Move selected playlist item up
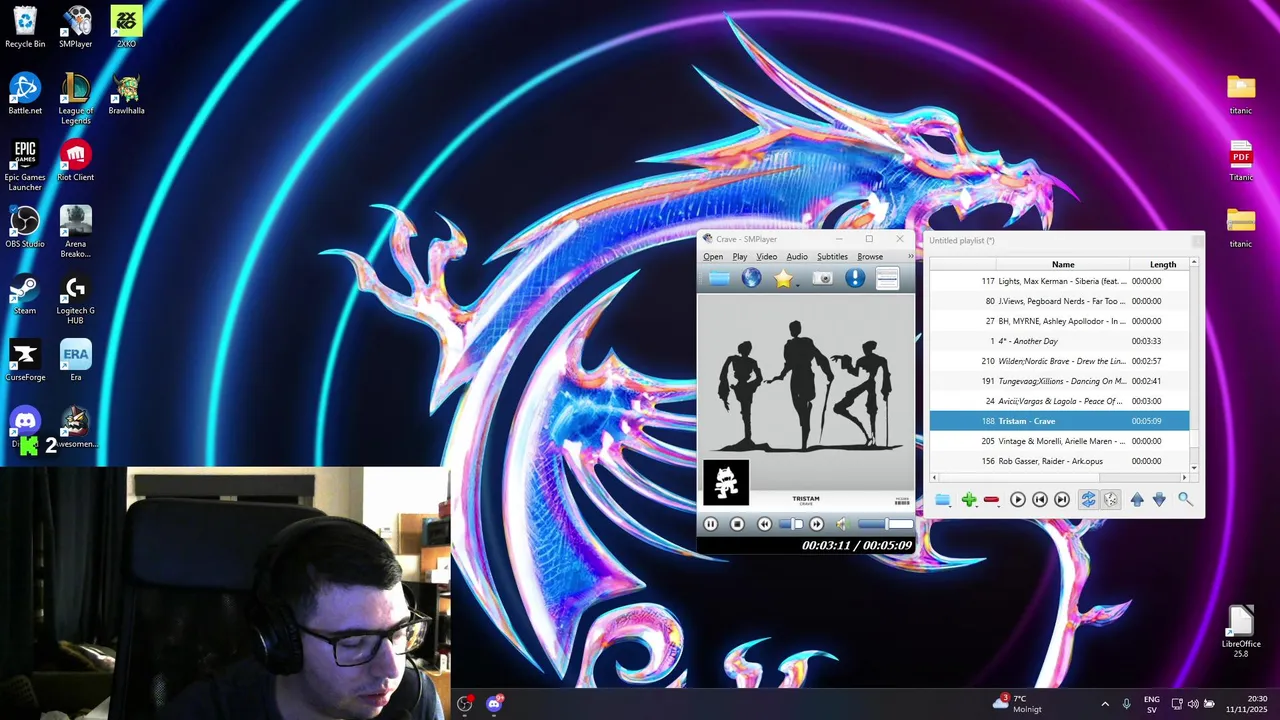 tap(1137, 499)
